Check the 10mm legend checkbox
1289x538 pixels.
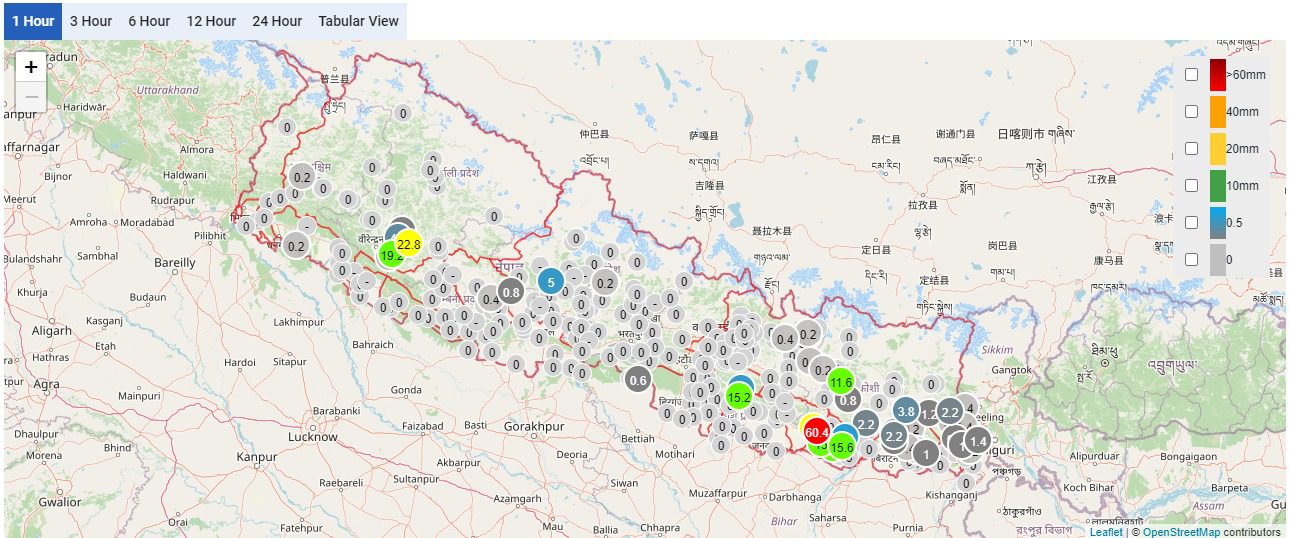click(x=1191, y=185)
